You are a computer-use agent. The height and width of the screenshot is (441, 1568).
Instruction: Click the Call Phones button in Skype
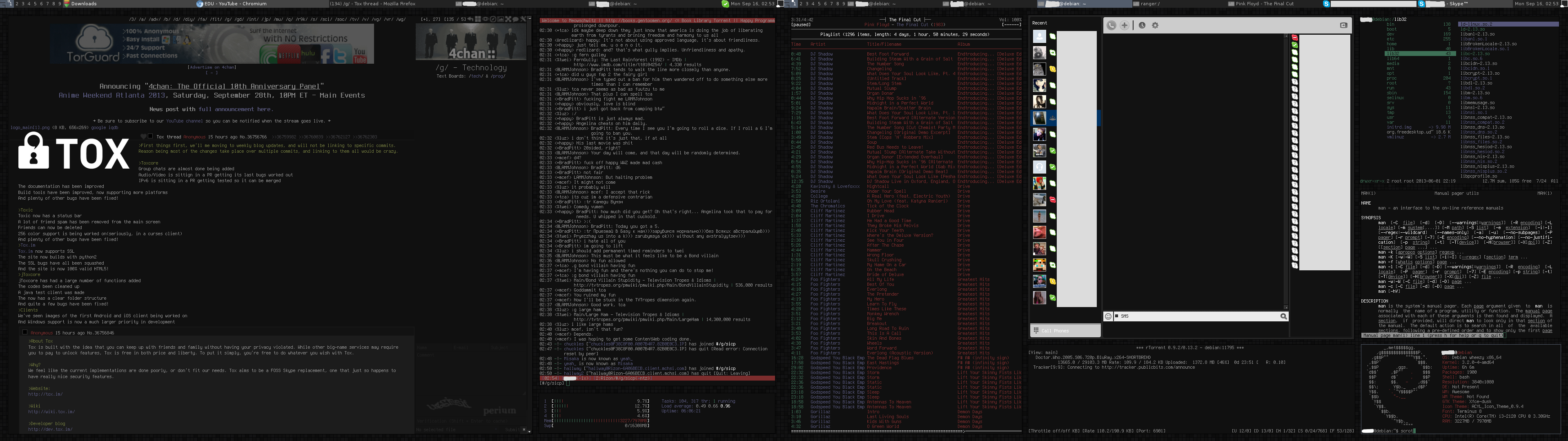1065,331
